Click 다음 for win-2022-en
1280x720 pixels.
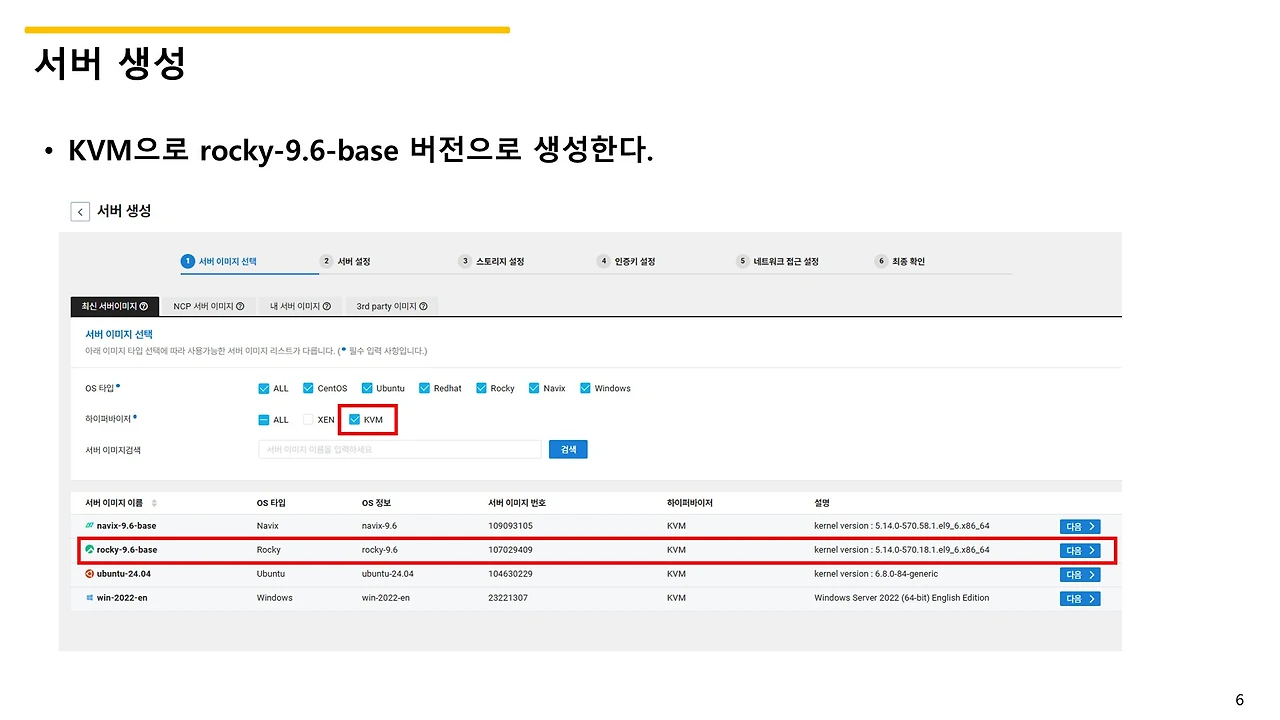1080,598
